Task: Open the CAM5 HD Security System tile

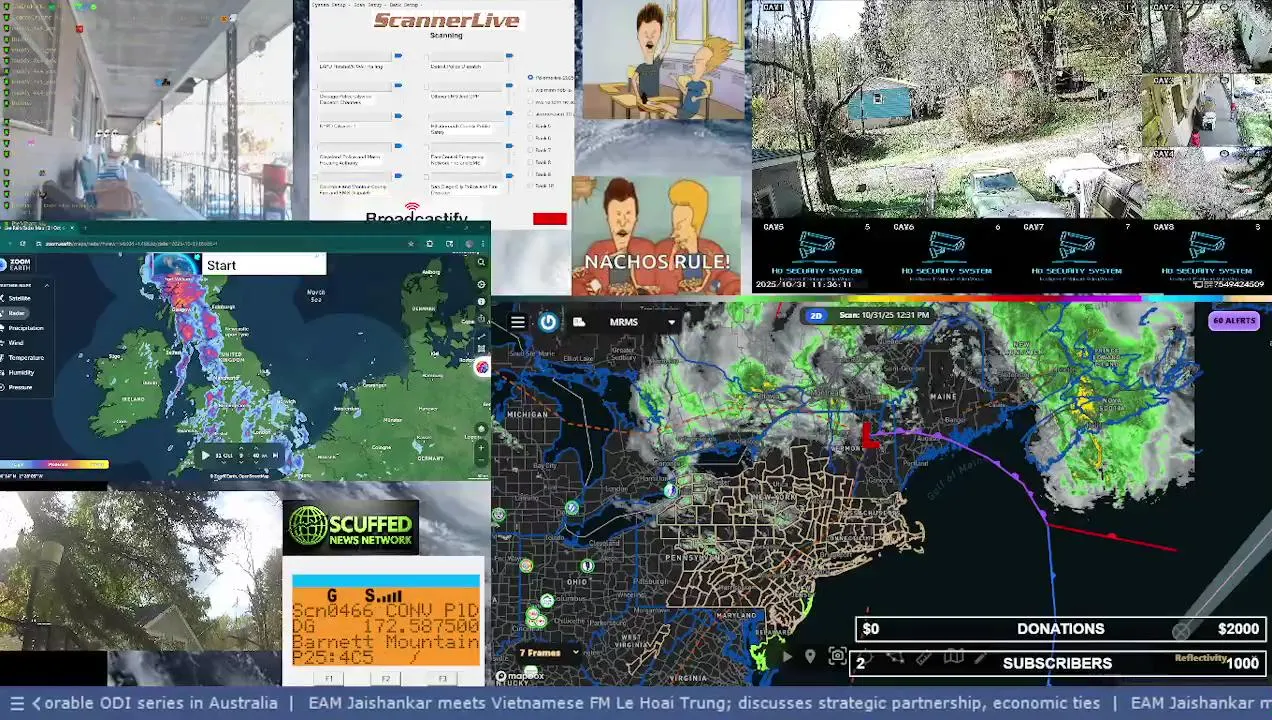Action: (817, 256)
